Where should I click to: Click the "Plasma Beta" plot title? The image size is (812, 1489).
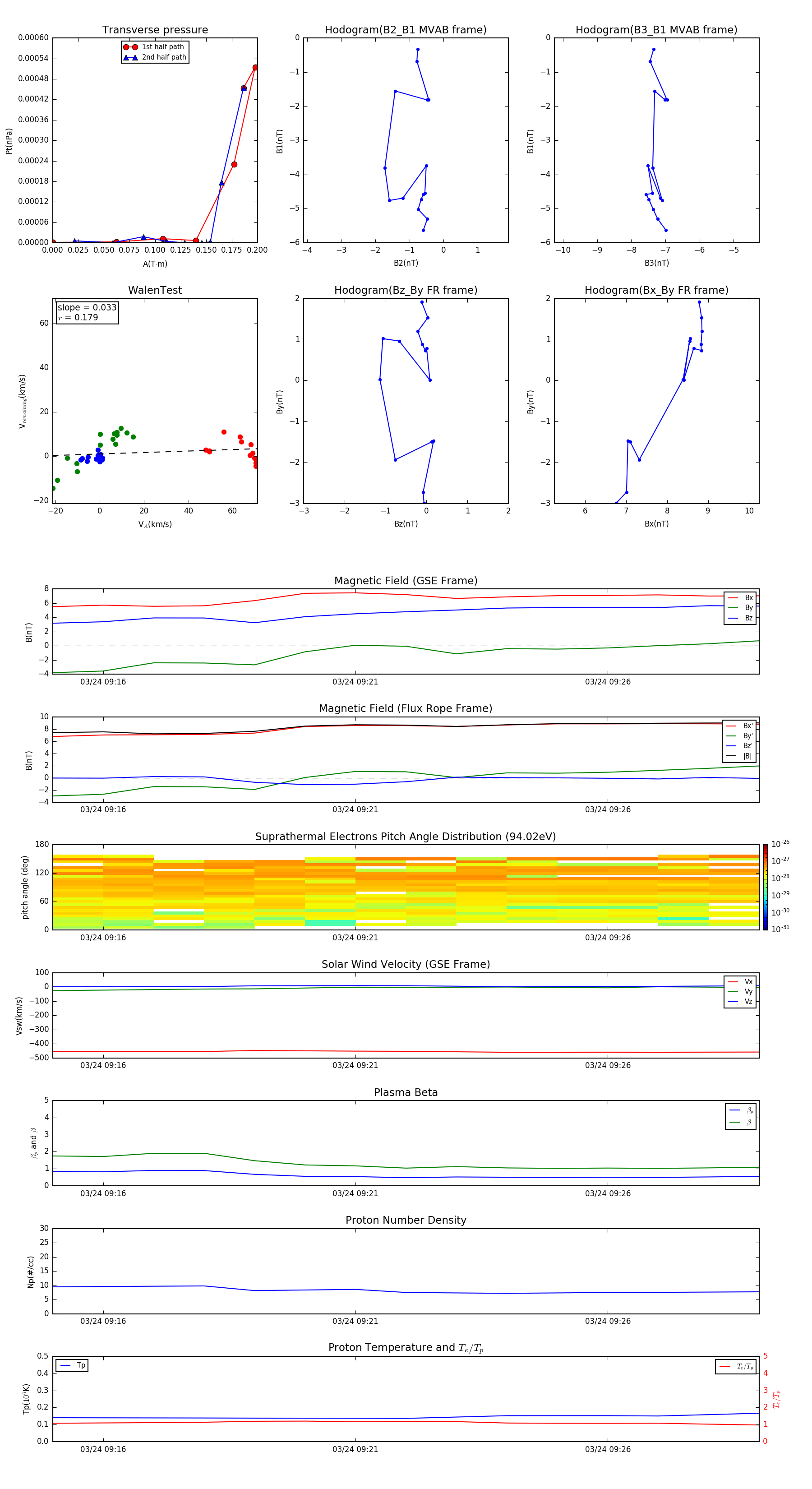(x=406, y=1093)
